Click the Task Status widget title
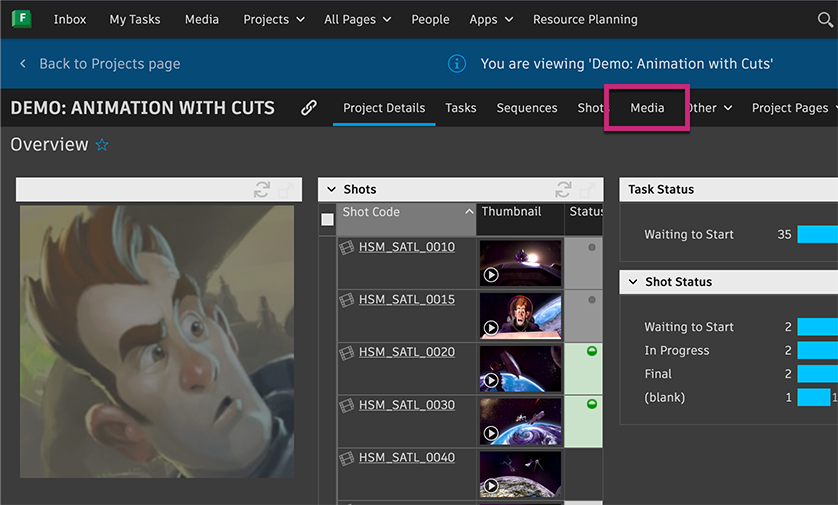 [x=661, y=189]
